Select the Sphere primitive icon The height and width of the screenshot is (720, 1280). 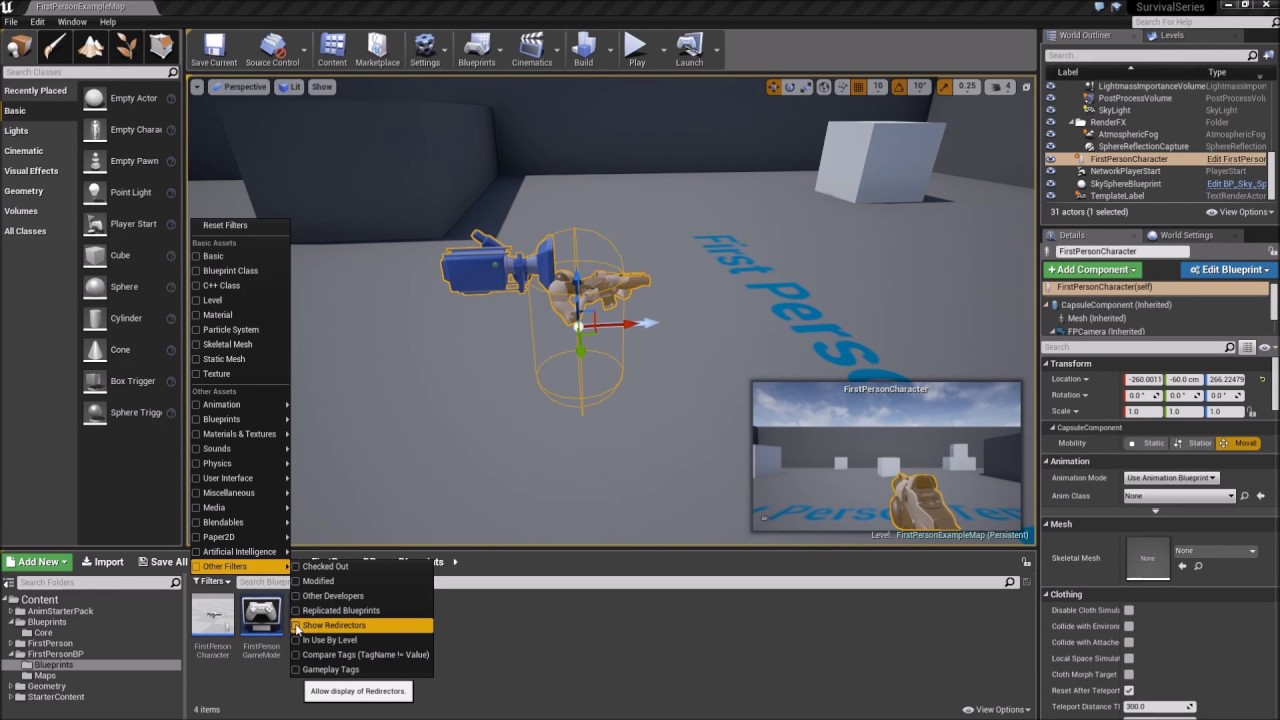tap(94, 286)
